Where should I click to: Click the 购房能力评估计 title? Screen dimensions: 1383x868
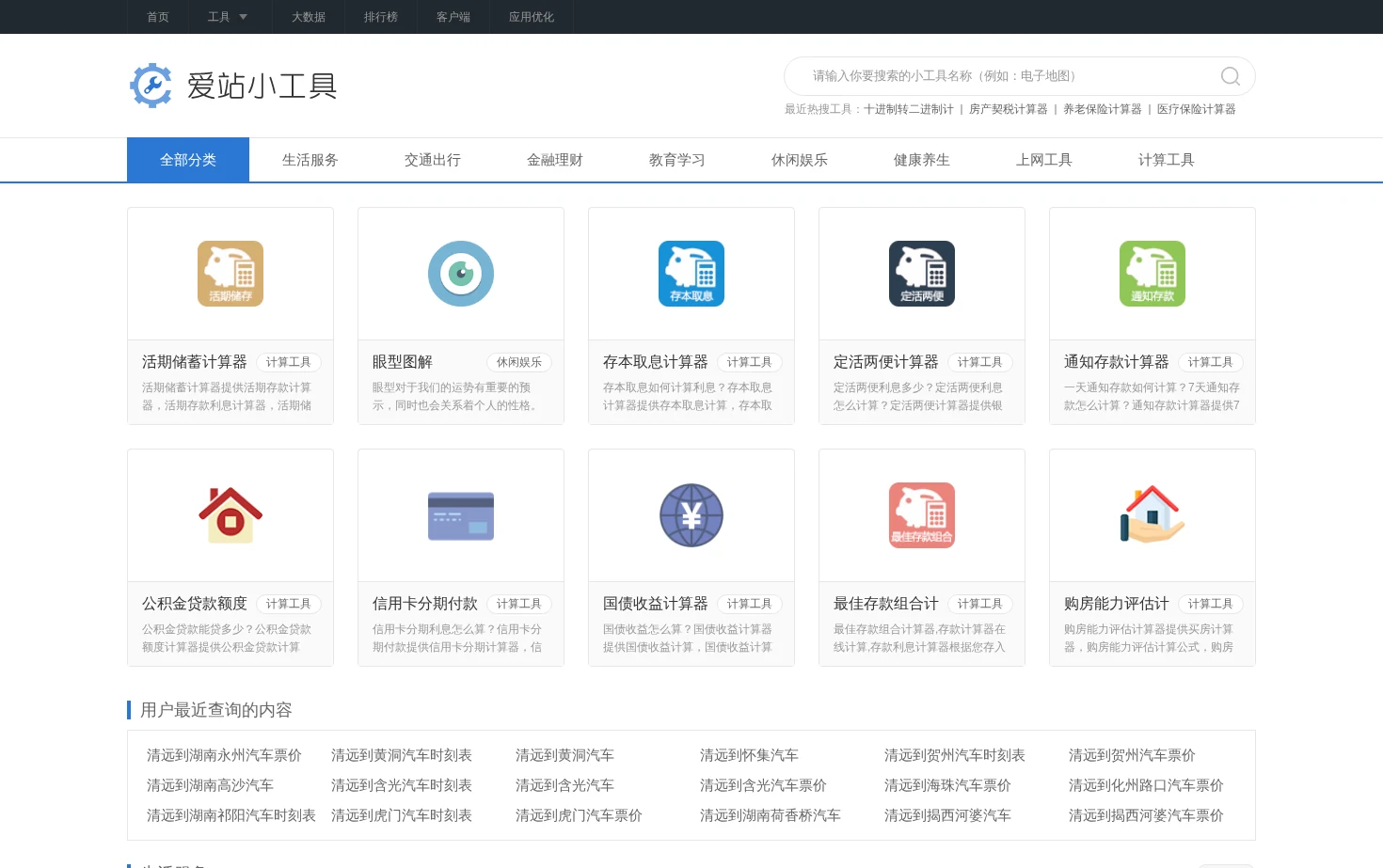[1117, 604]
